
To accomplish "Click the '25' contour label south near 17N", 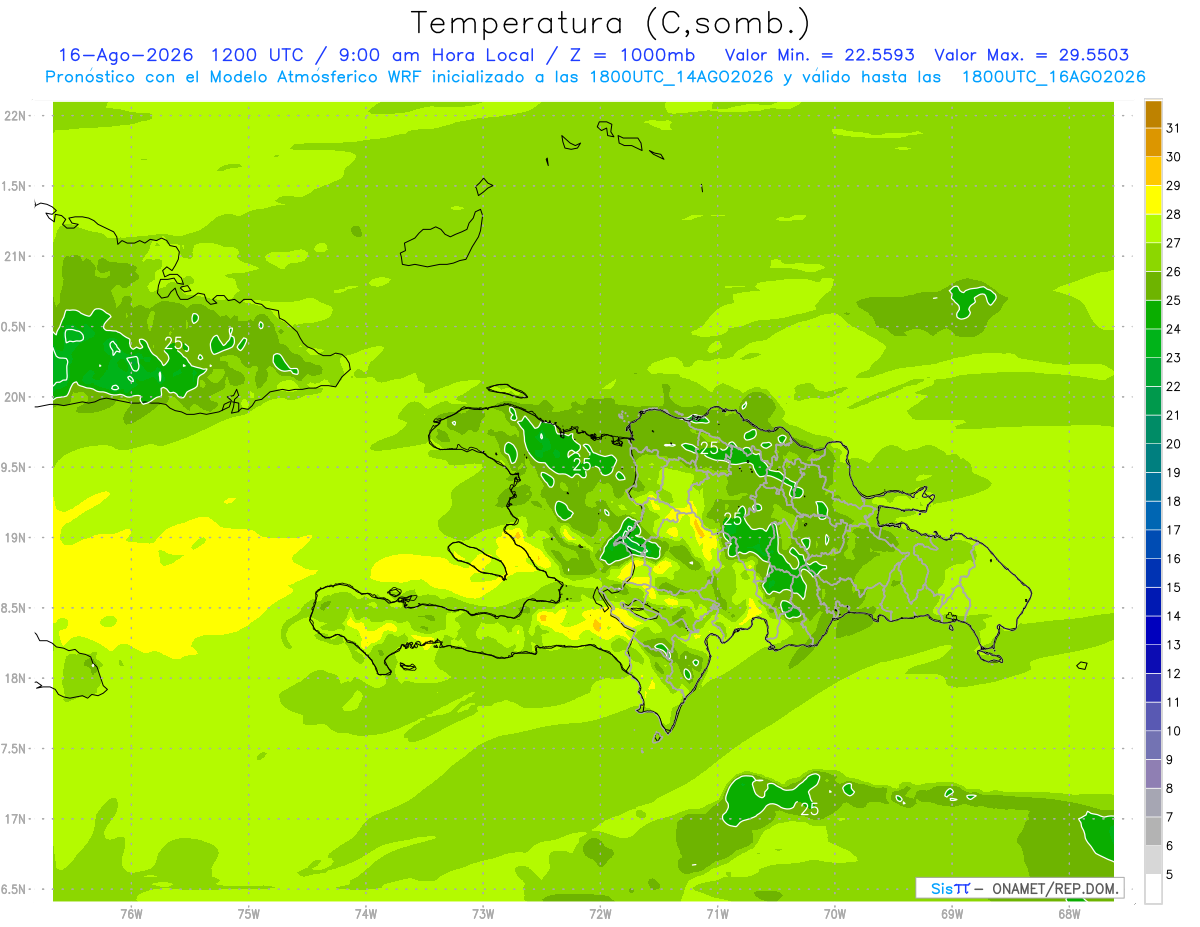I will click(x=810, y=809).
